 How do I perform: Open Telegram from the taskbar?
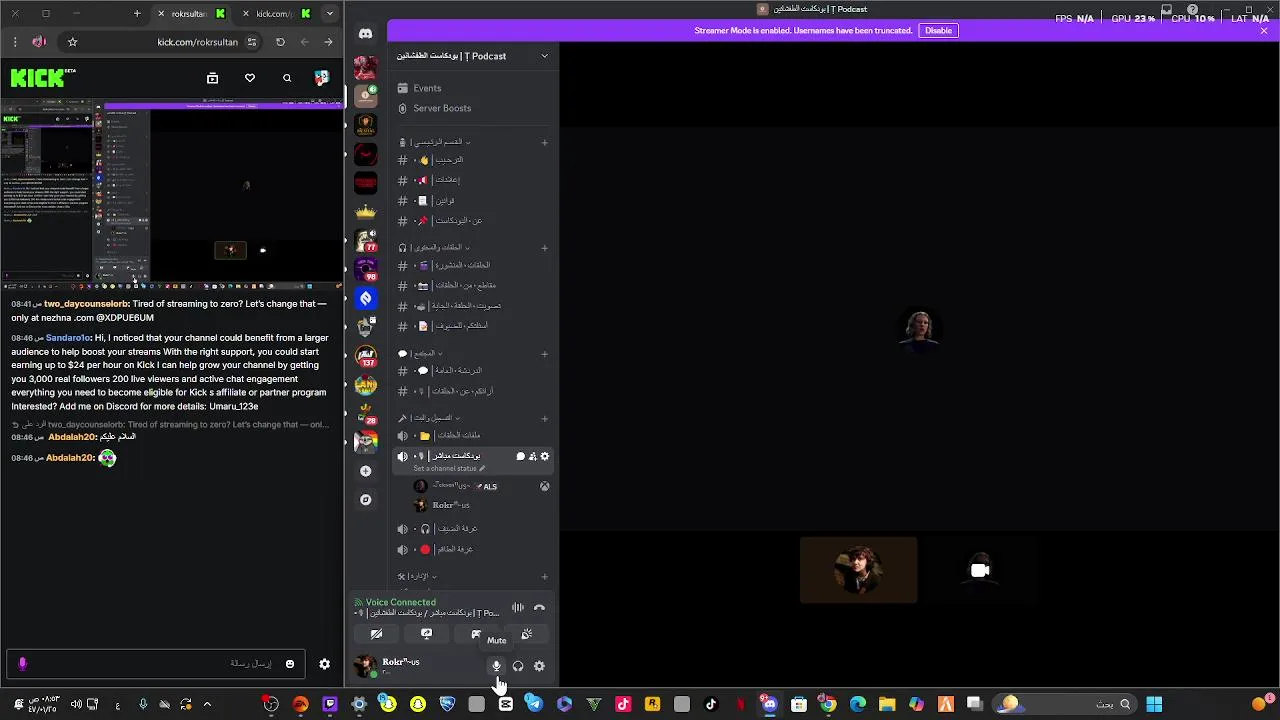(x=535, y=704)
